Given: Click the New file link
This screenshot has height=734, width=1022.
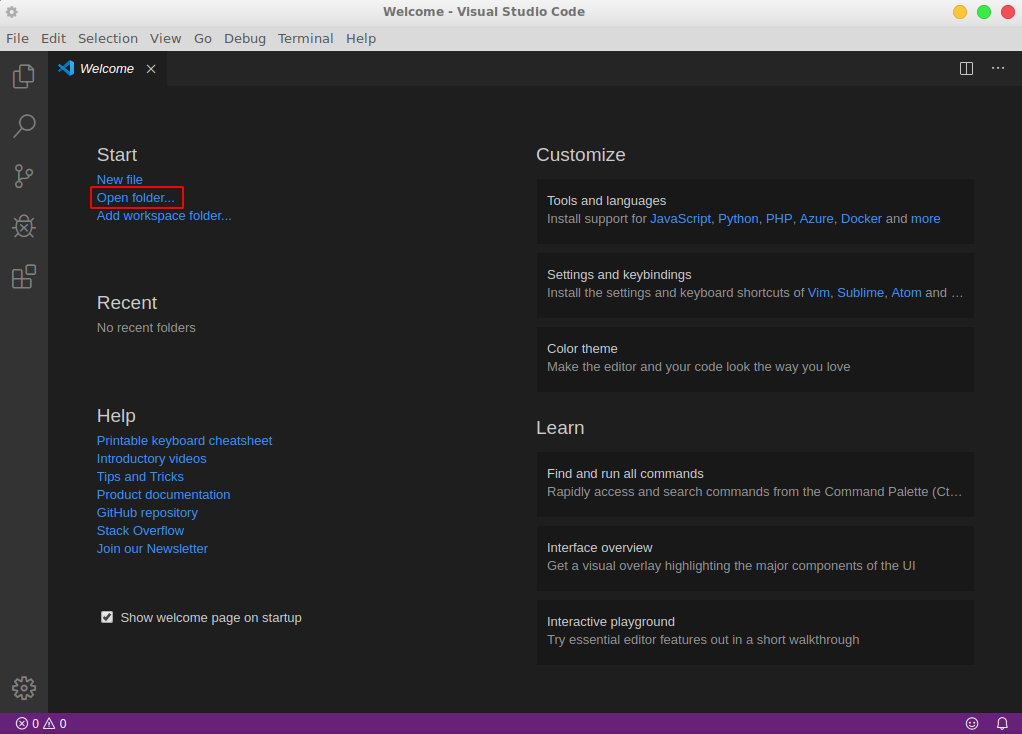Looking at the screenshot, I should [120, 179].
